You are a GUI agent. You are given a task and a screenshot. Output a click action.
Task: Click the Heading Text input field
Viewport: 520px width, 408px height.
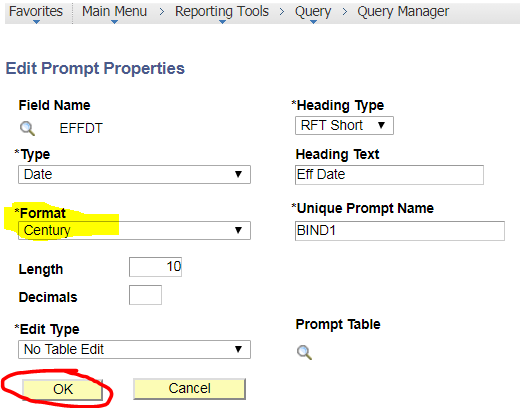[x=389, y=175]
